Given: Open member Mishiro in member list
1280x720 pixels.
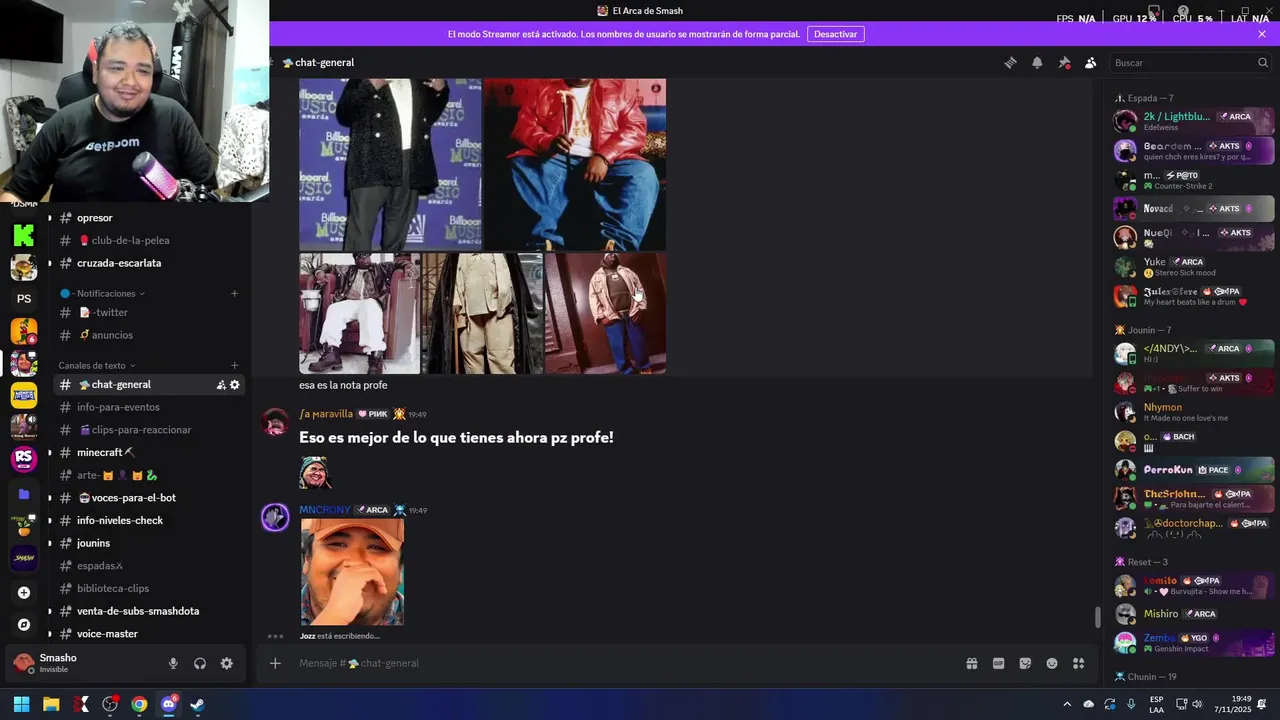Looking at the screenshot, I should (x=1193, y=614).
